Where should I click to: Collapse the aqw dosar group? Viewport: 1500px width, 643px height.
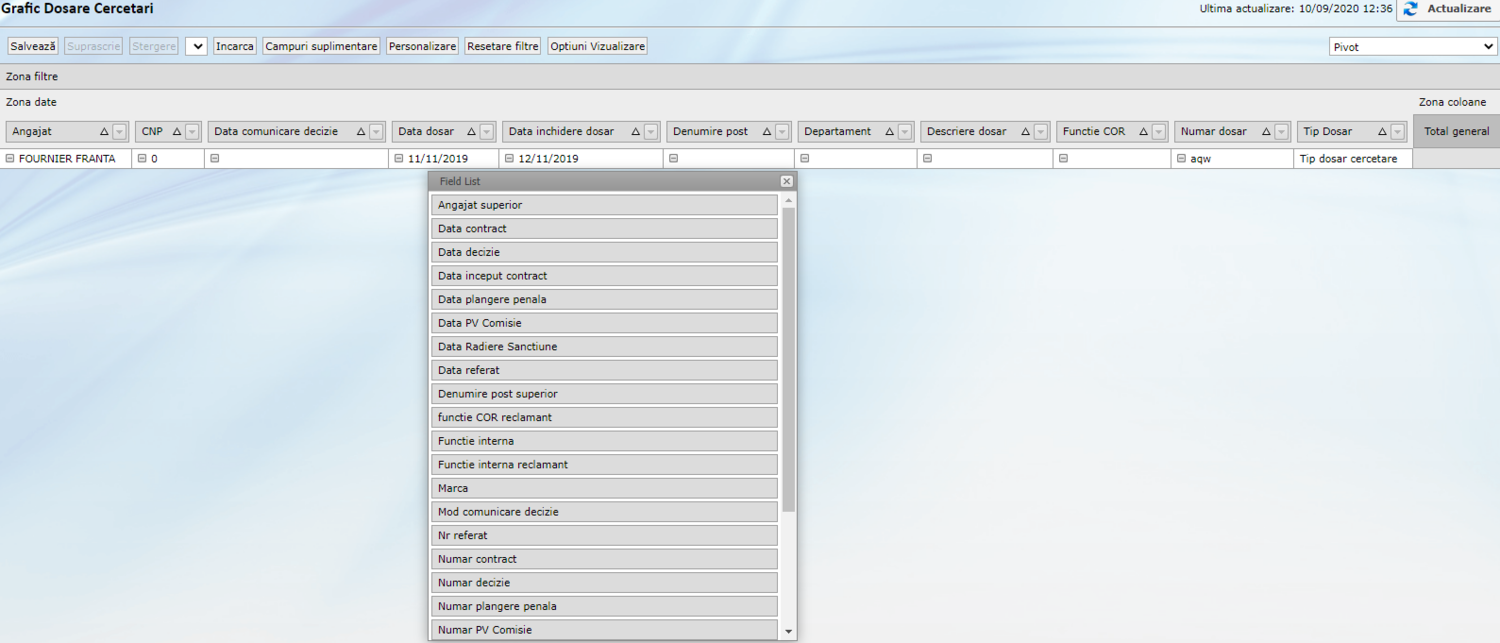point(1181,158)
